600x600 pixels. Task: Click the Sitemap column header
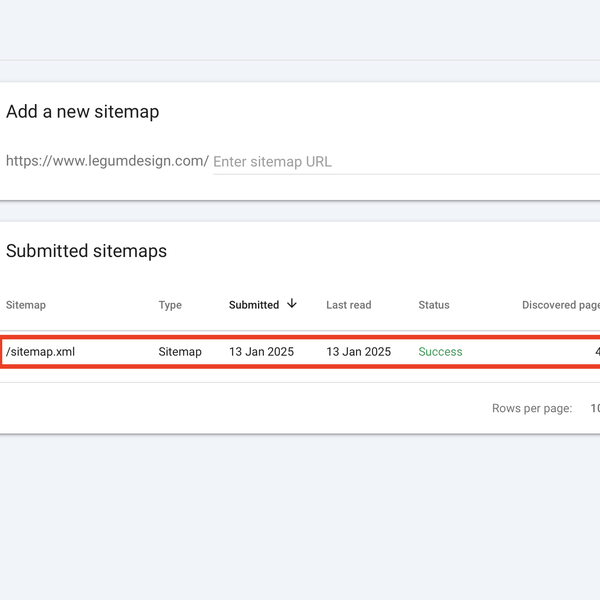pos(26,305)
